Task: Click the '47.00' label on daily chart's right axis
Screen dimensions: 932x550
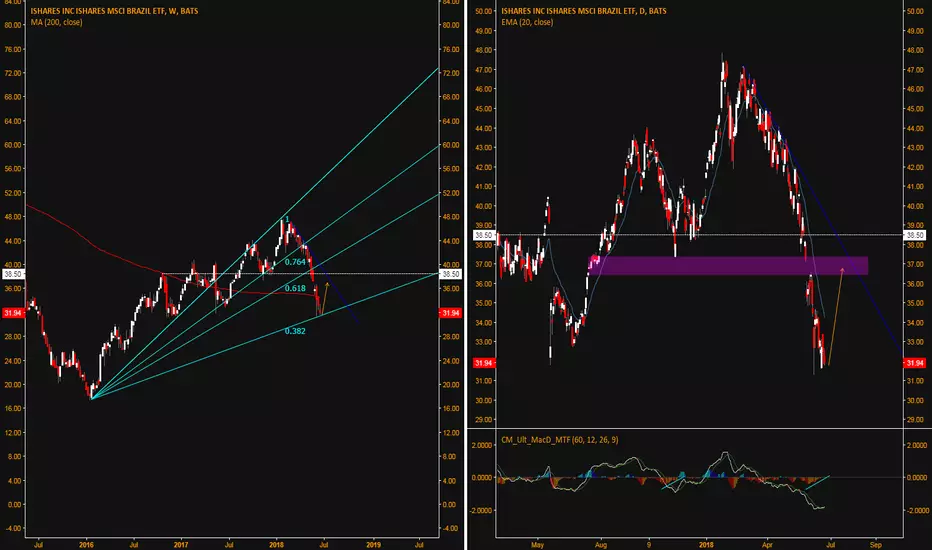Action: [916, 70]
